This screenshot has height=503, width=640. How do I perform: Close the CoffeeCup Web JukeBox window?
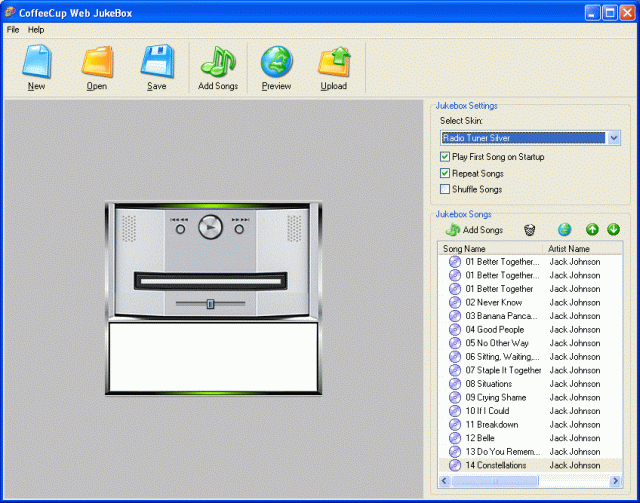click(x=627, y=13)
